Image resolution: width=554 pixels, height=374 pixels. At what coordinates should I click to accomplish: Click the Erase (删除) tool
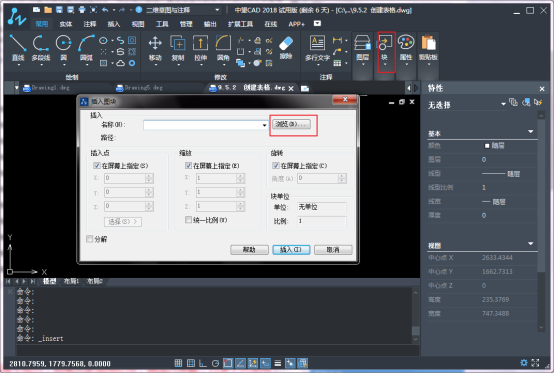[x=286, y=48]
